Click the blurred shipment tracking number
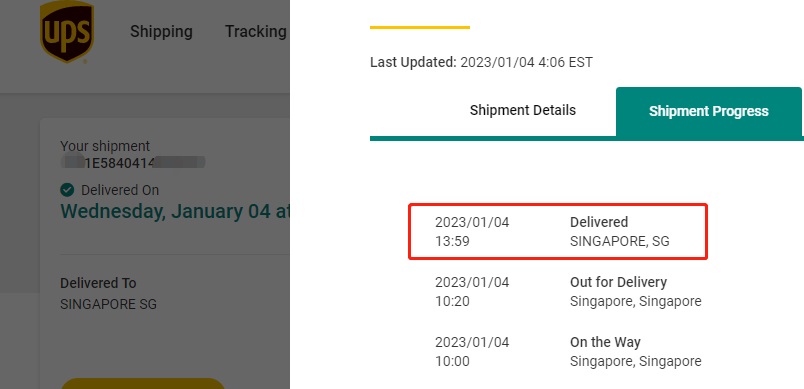Image resolution: width=804 pixels, height=389 pixels. (x=133, y=163)
